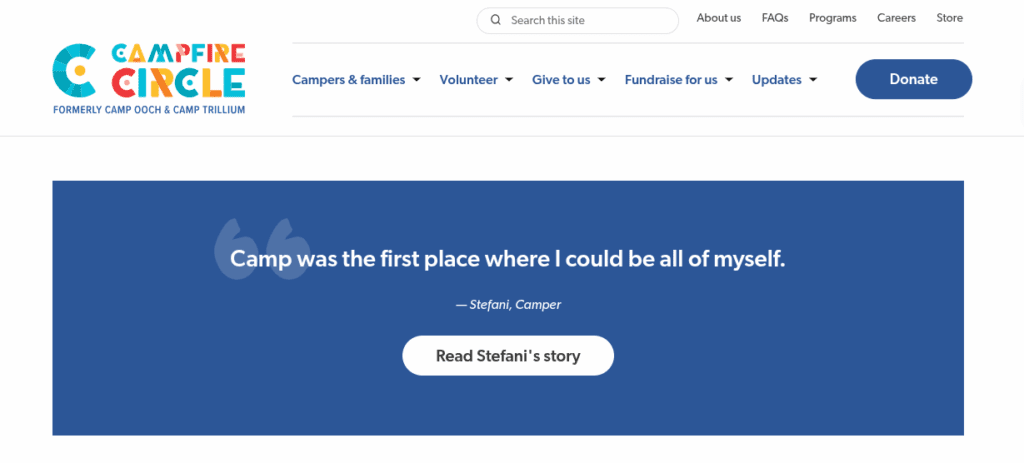
Task: Open the FAQs link
Action: coord(775,18)
